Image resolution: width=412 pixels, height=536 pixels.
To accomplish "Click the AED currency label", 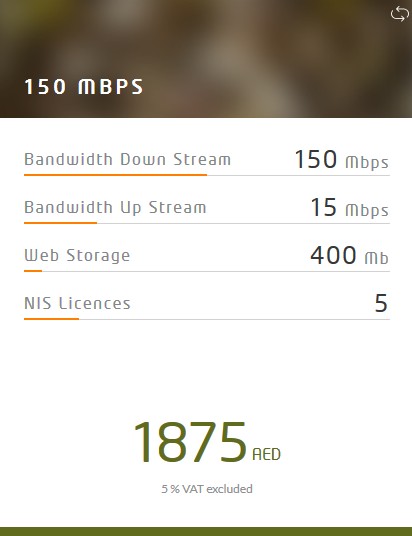I will 266,454.
